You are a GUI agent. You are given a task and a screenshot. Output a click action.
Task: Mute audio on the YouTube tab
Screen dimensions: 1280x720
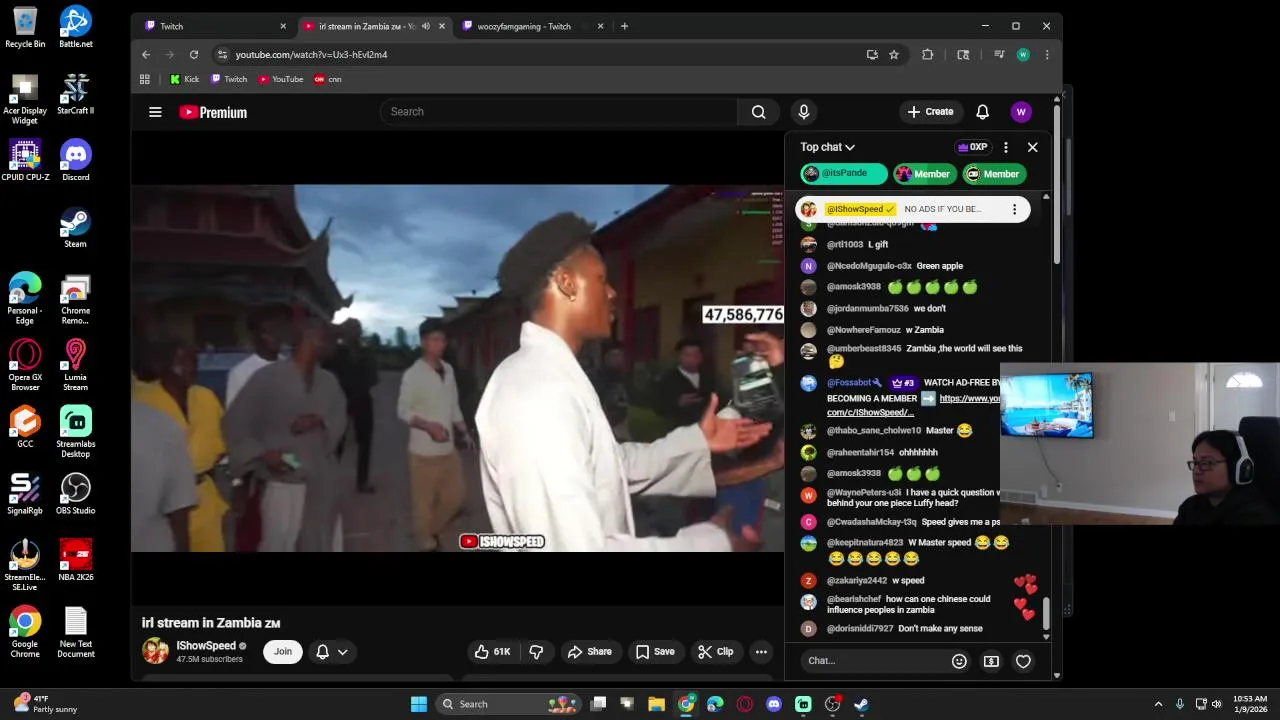pyautogui.click(x=426, y=26)
